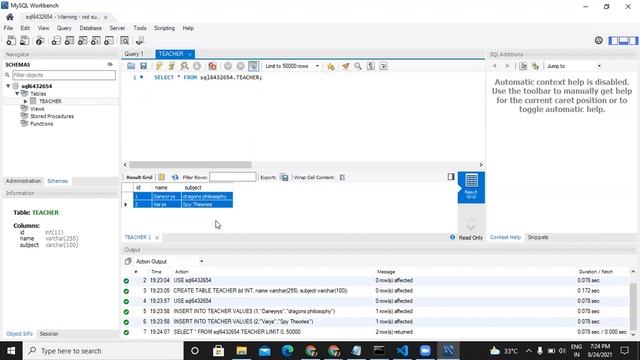Collapse the sql6432654 schema node
This screenshot has height=360, width=640.
[x=8, y=86]
